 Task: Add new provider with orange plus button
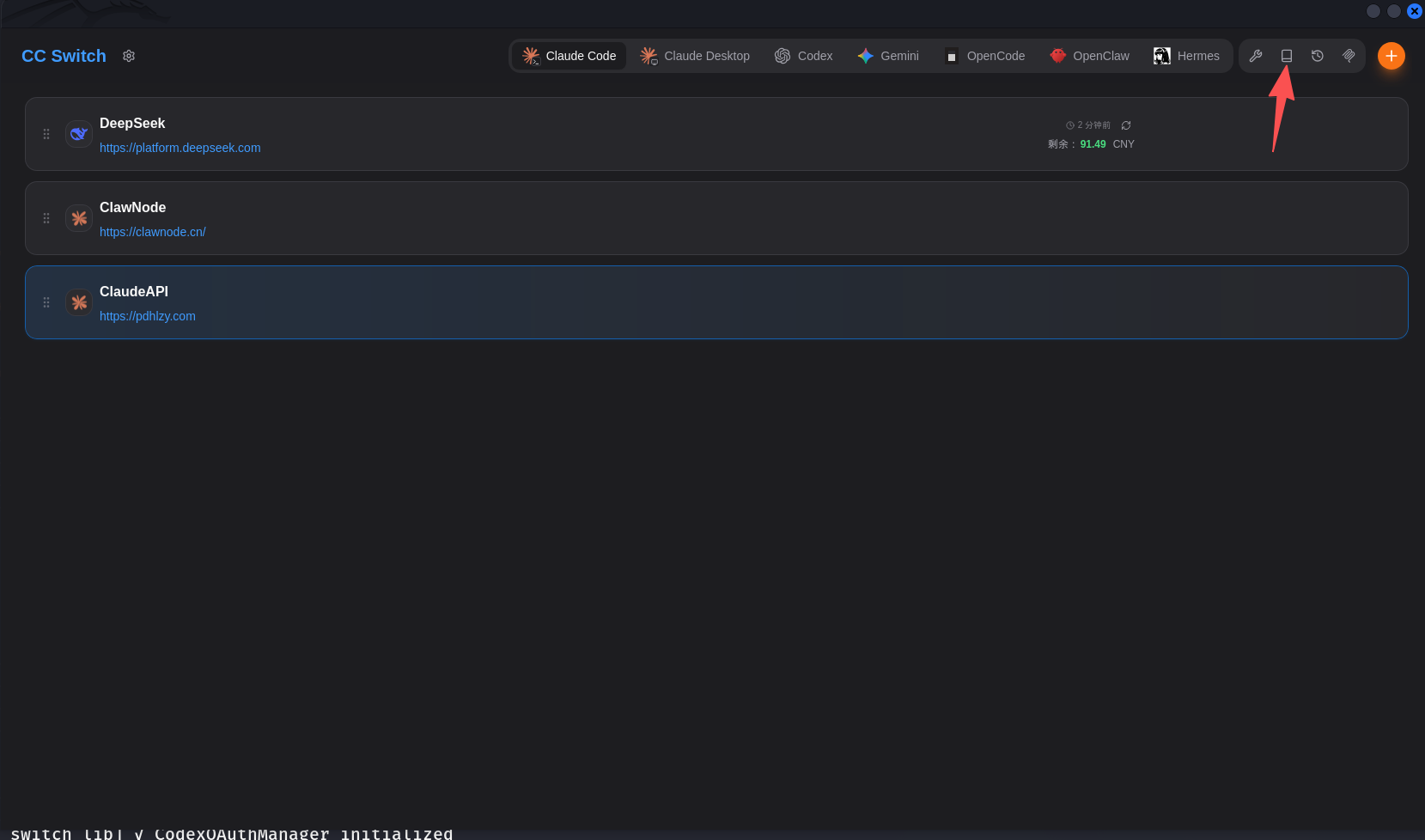pyautogui.click(x=1392, y=56)
